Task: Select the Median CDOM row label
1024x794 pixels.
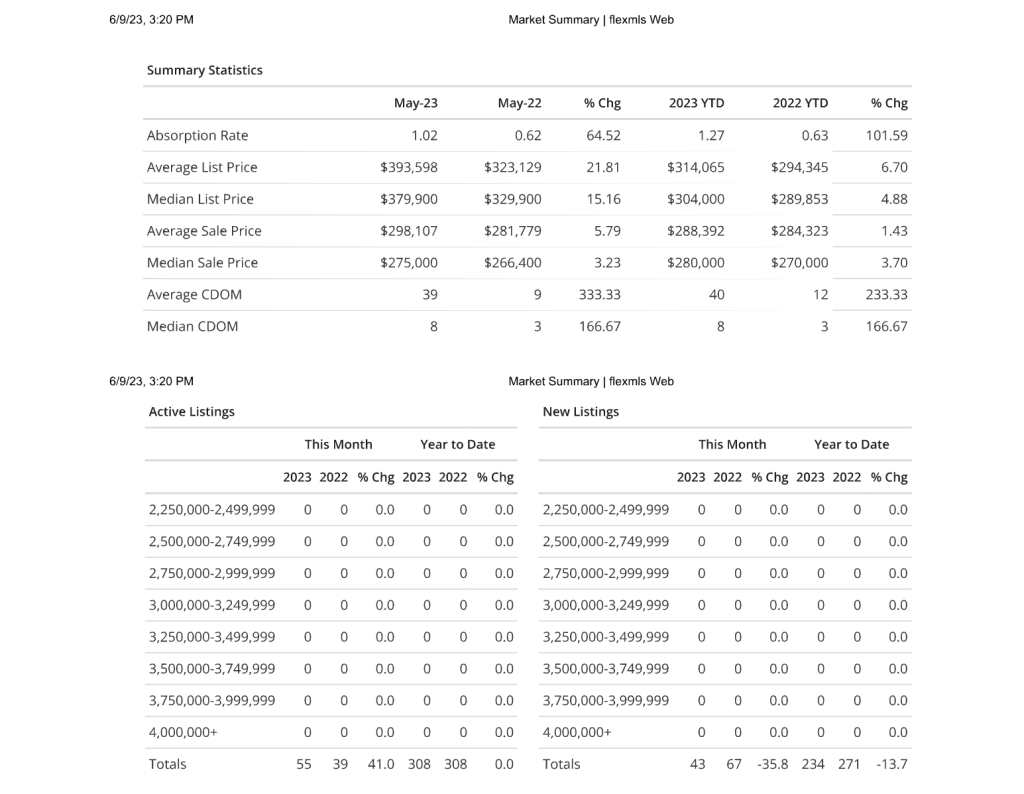Action: click(192, 327)
